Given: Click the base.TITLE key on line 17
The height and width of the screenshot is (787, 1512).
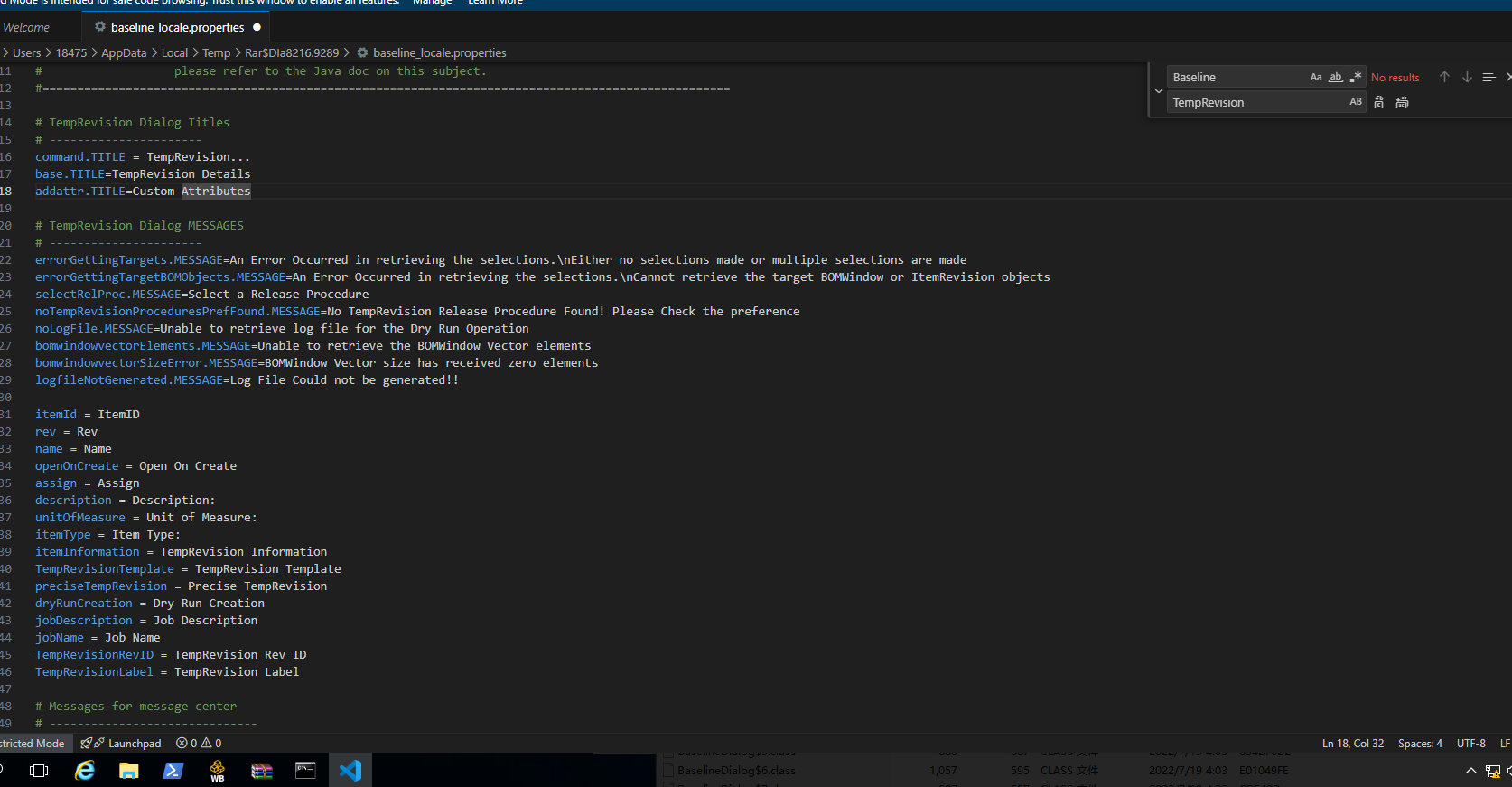Looking at the screenshot, I should click(70, 173).
